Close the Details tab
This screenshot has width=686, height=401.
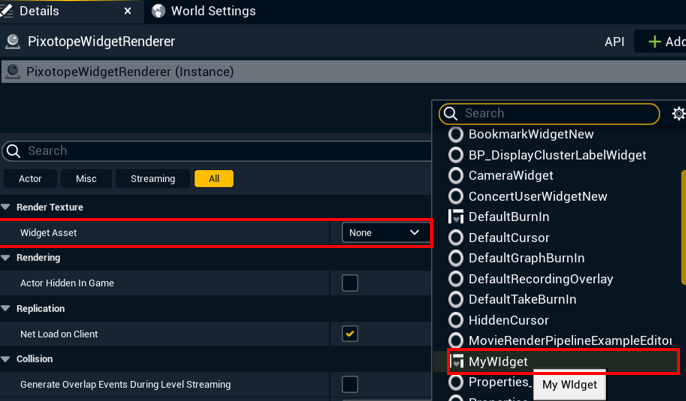[128, 11]
